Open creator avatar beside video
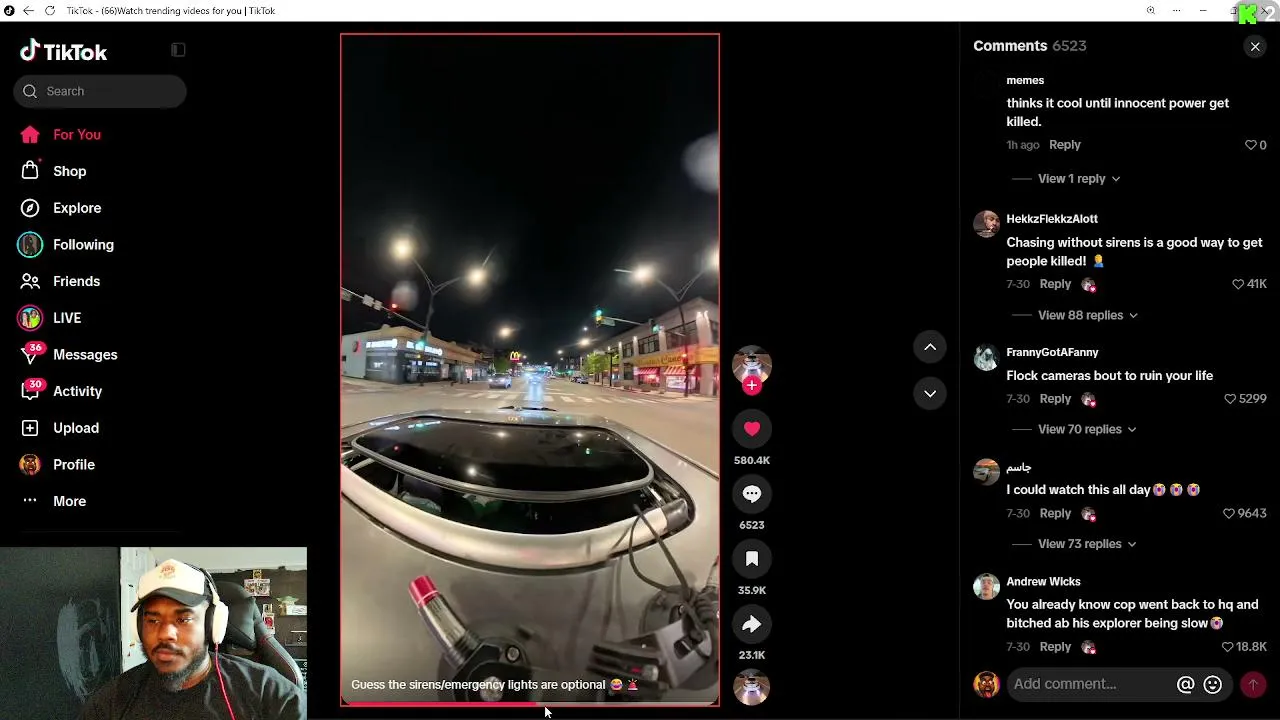Image resolution: width=1280 pixels, height=720 pixels. [x=752, y=364]
